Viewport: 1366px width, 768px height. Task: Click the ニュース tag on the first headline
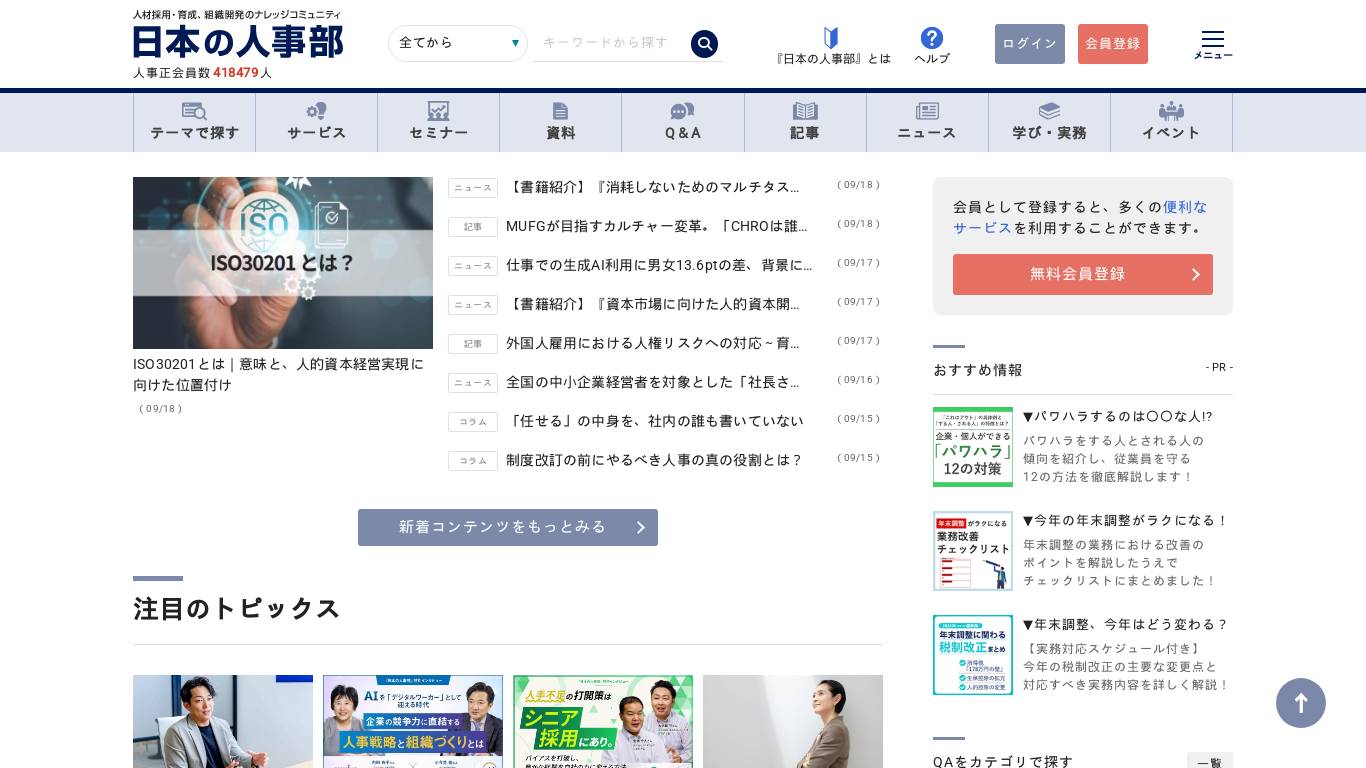tap(473, 188)
